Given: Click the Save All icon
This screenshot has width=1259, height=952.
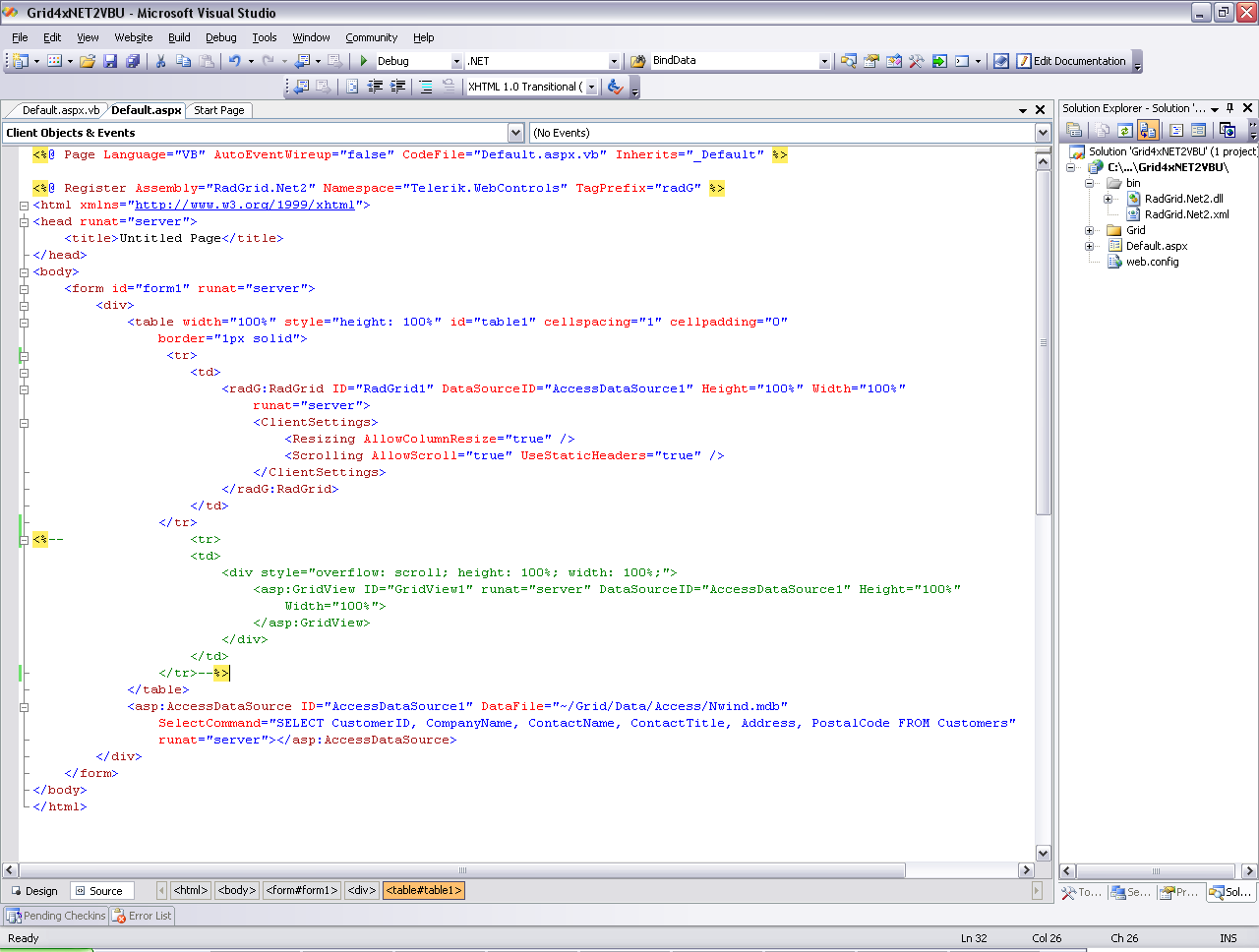Looking at the screenshot, I should (133, 61).
